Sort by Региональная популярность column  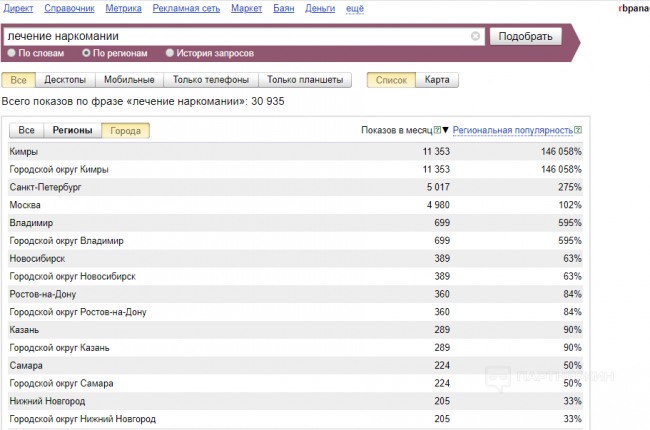coord(515,130)
